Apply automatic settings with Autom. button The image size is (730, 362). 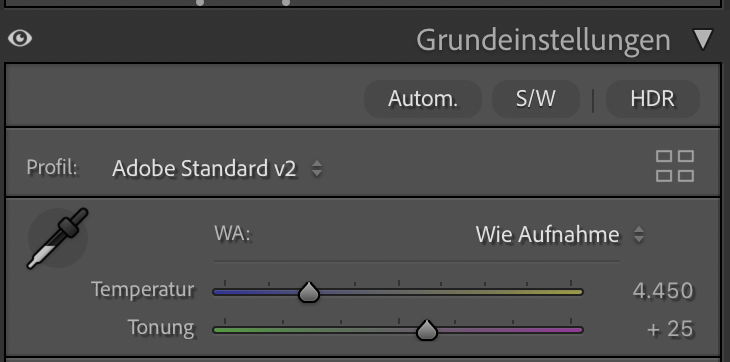coord(423,99)
